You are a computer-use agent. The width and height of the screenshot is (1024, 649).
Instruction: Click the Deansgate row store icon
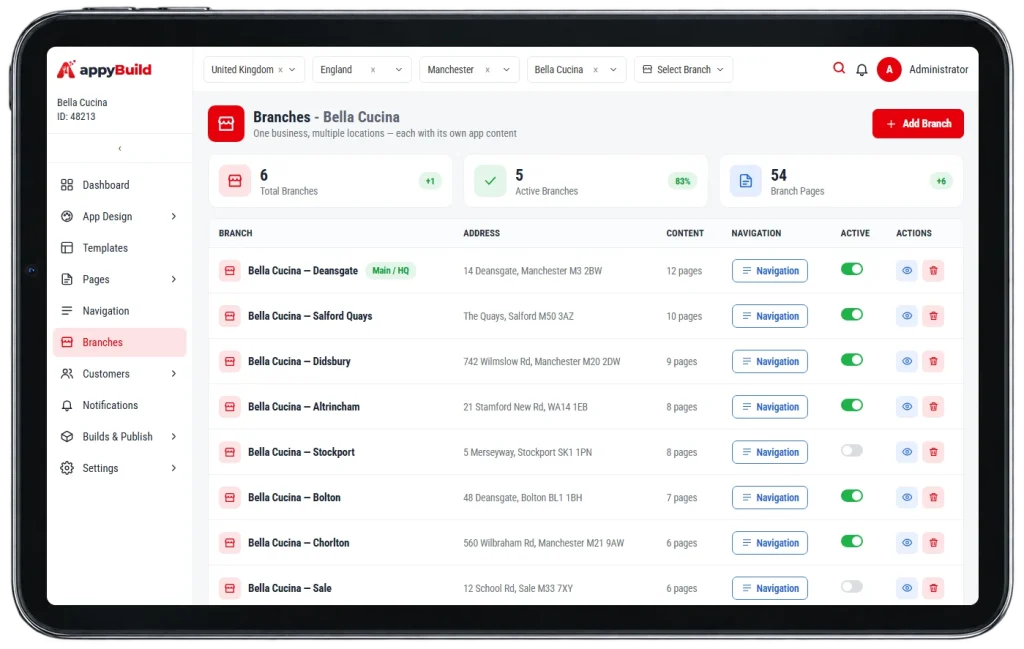click(230, 270)
